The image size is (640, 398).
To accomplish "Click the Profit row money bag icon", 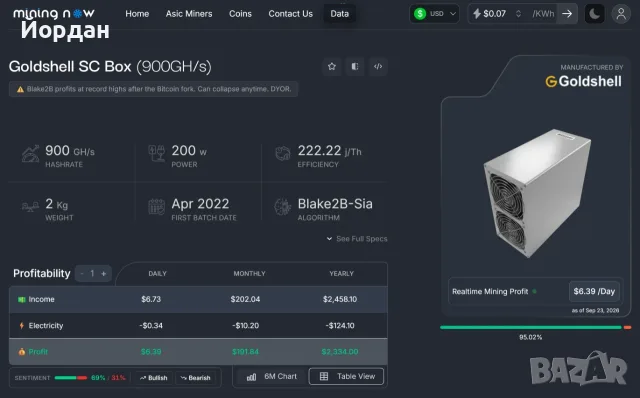I will click(x=22, y=351).
